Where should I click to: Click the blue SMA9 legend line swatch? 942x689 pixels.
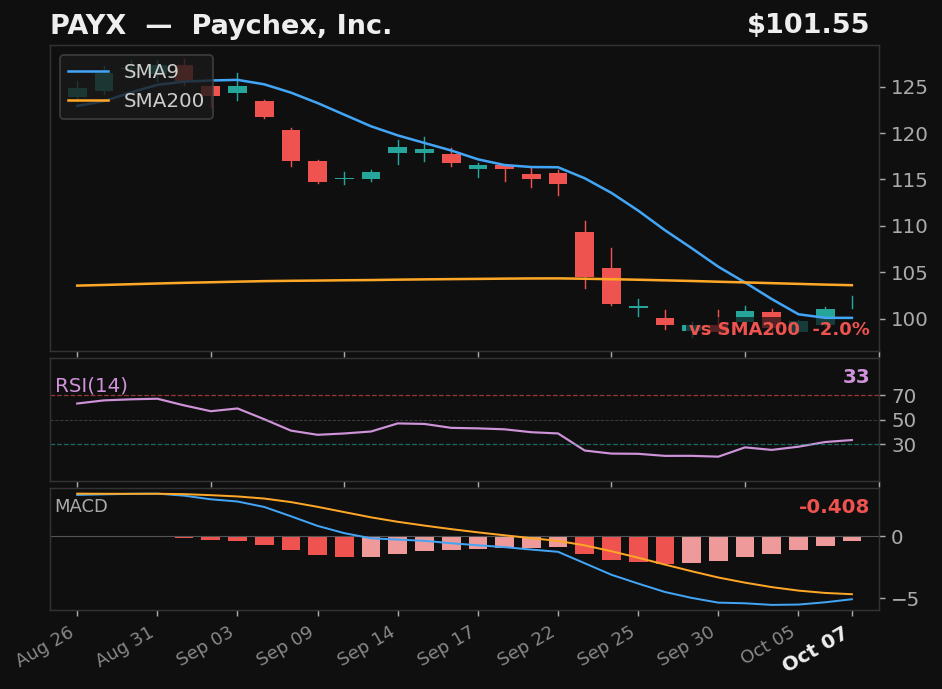[88, 72]
